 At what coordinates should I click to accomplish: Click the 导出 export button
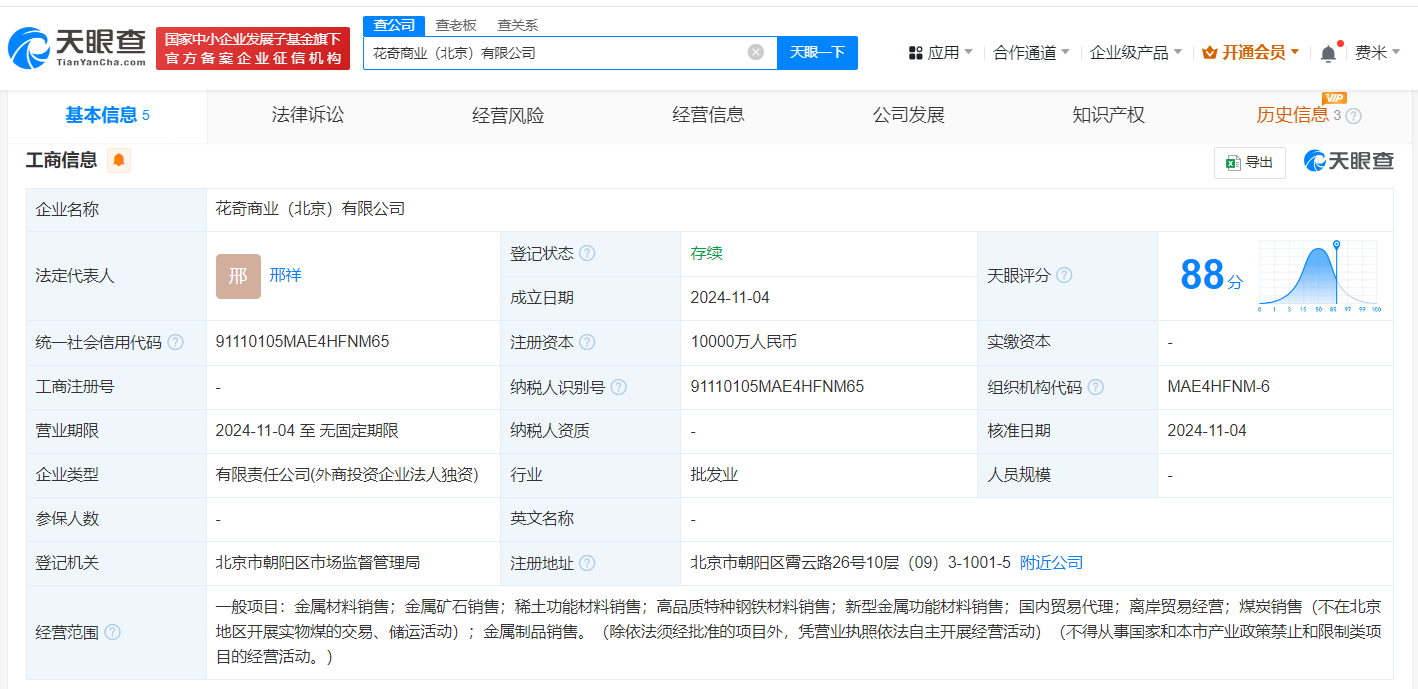(x=1249, y=162)
